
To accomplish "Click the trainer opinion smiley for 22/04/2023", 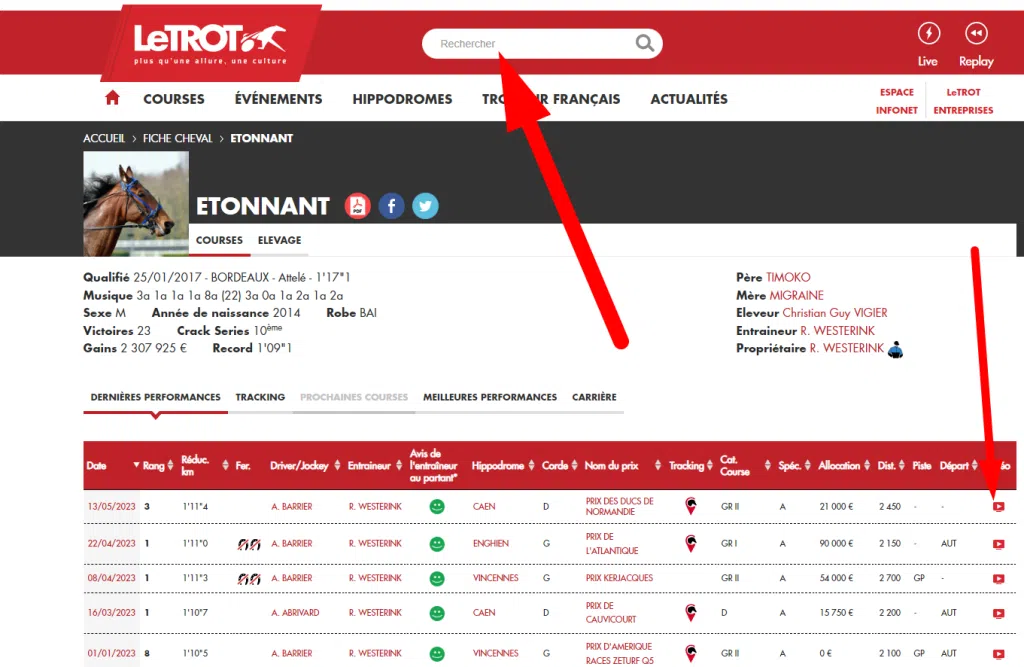I will pyautogui.click(x=437, y=544).
